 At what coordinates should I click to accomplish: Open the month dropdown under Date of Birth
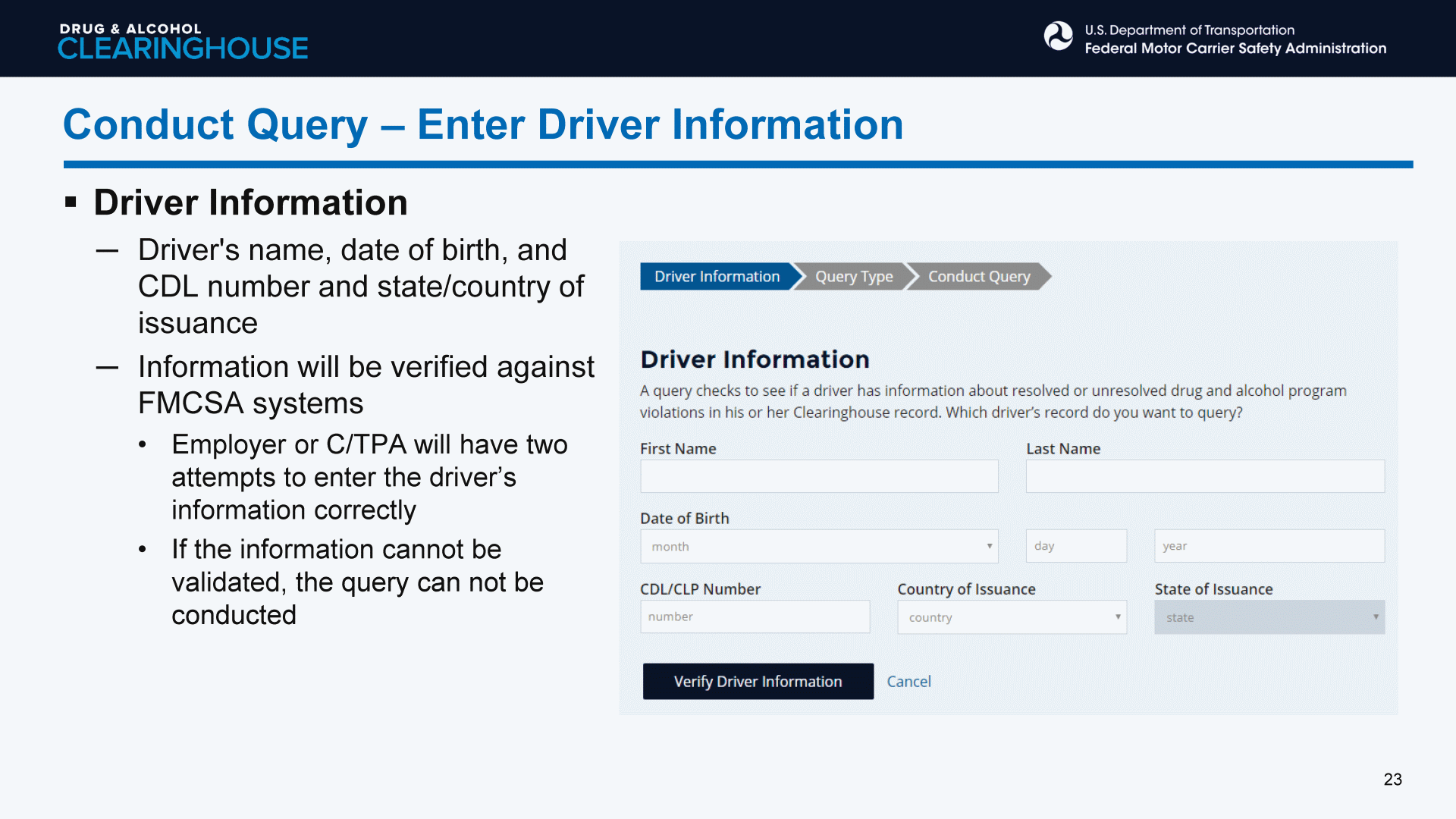click(x=818, y=546)
